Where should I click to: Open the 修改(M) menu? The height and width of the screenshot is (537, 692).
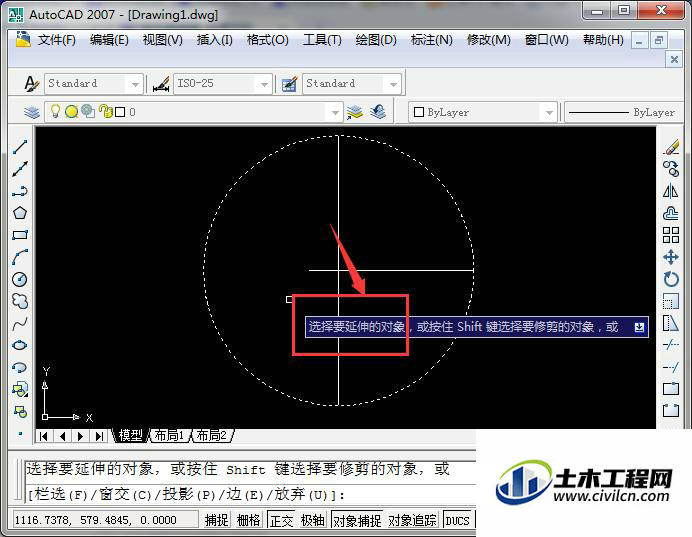(x=489, y=40)
